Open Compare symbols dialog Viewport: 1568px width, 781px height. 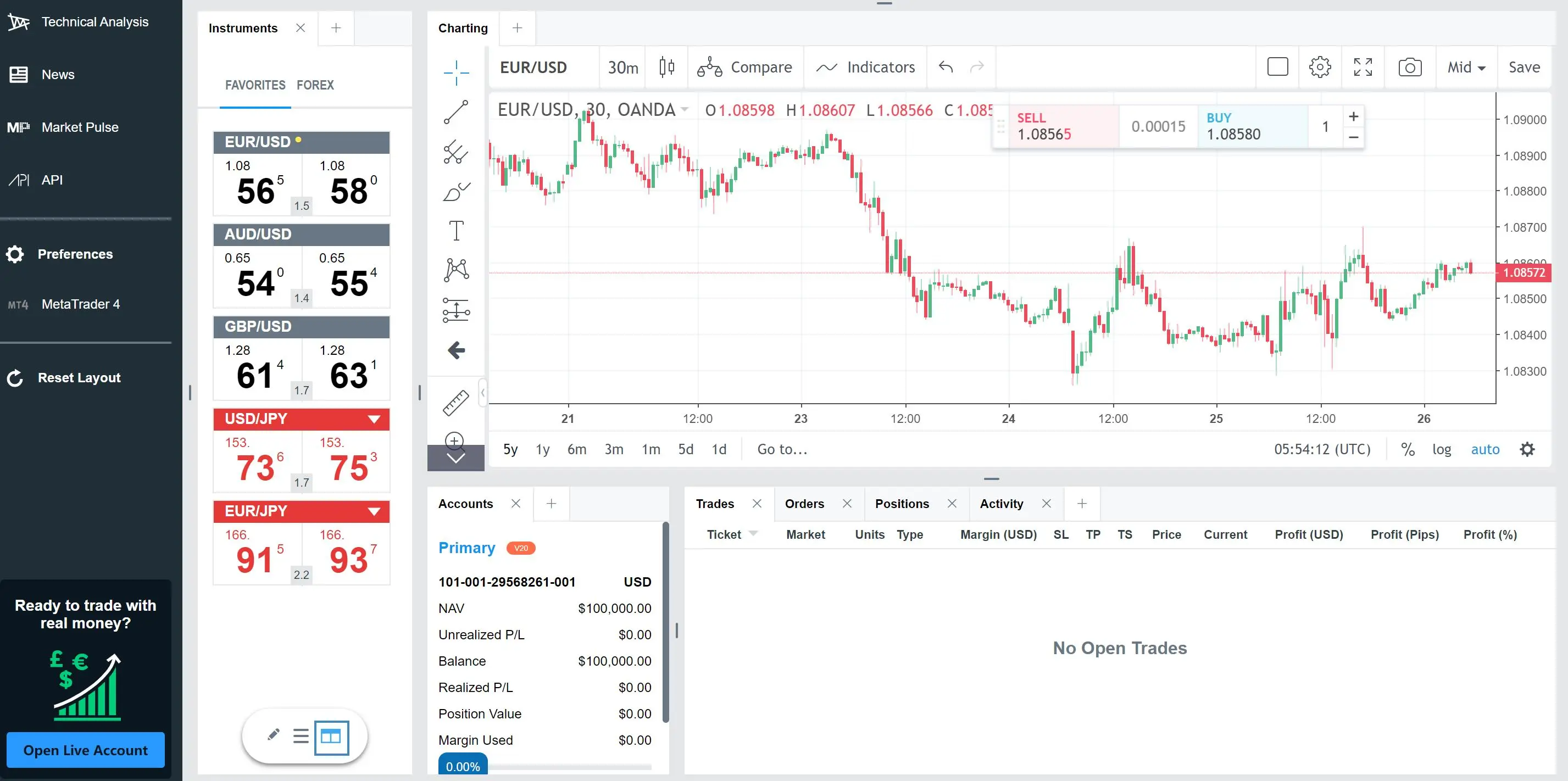[744, 67]
